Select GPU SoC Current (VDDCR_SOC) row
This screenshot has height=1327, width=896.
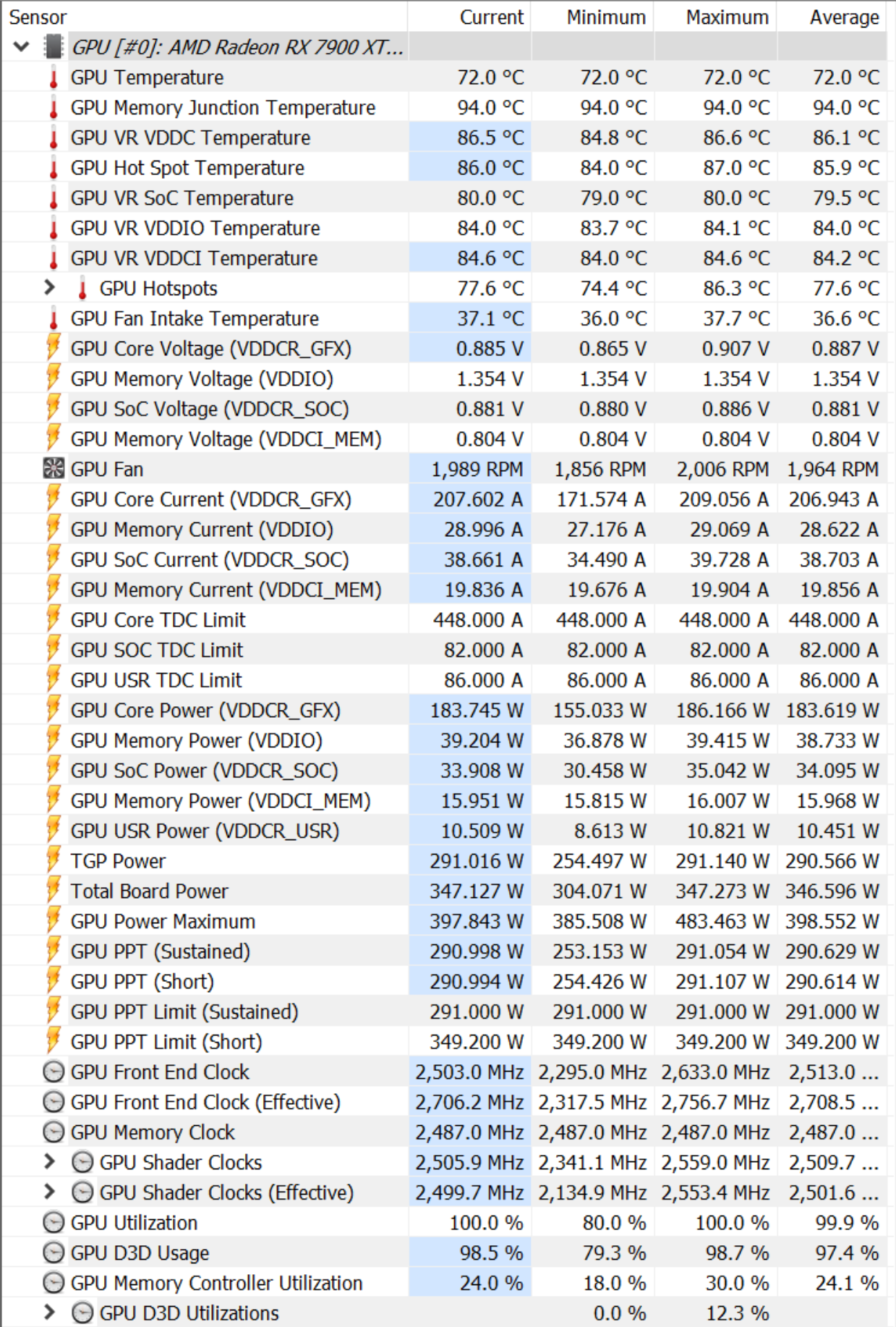click(x=444, y=559)
